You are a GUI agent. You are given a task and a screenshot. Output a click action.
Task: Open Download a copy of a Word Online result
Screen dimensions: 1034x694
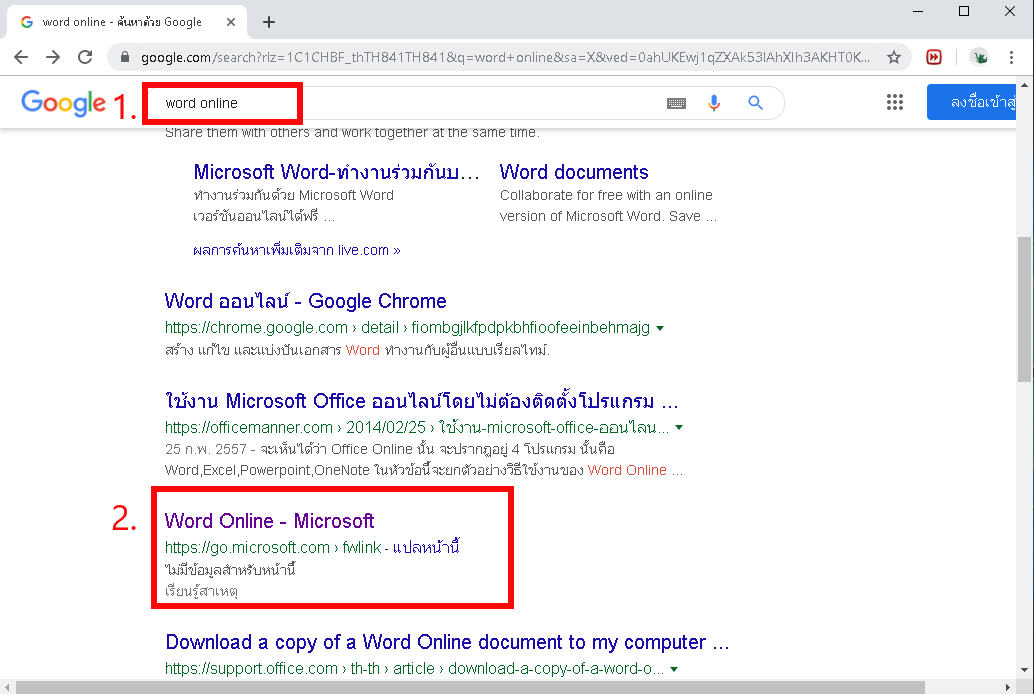(447, 642)
